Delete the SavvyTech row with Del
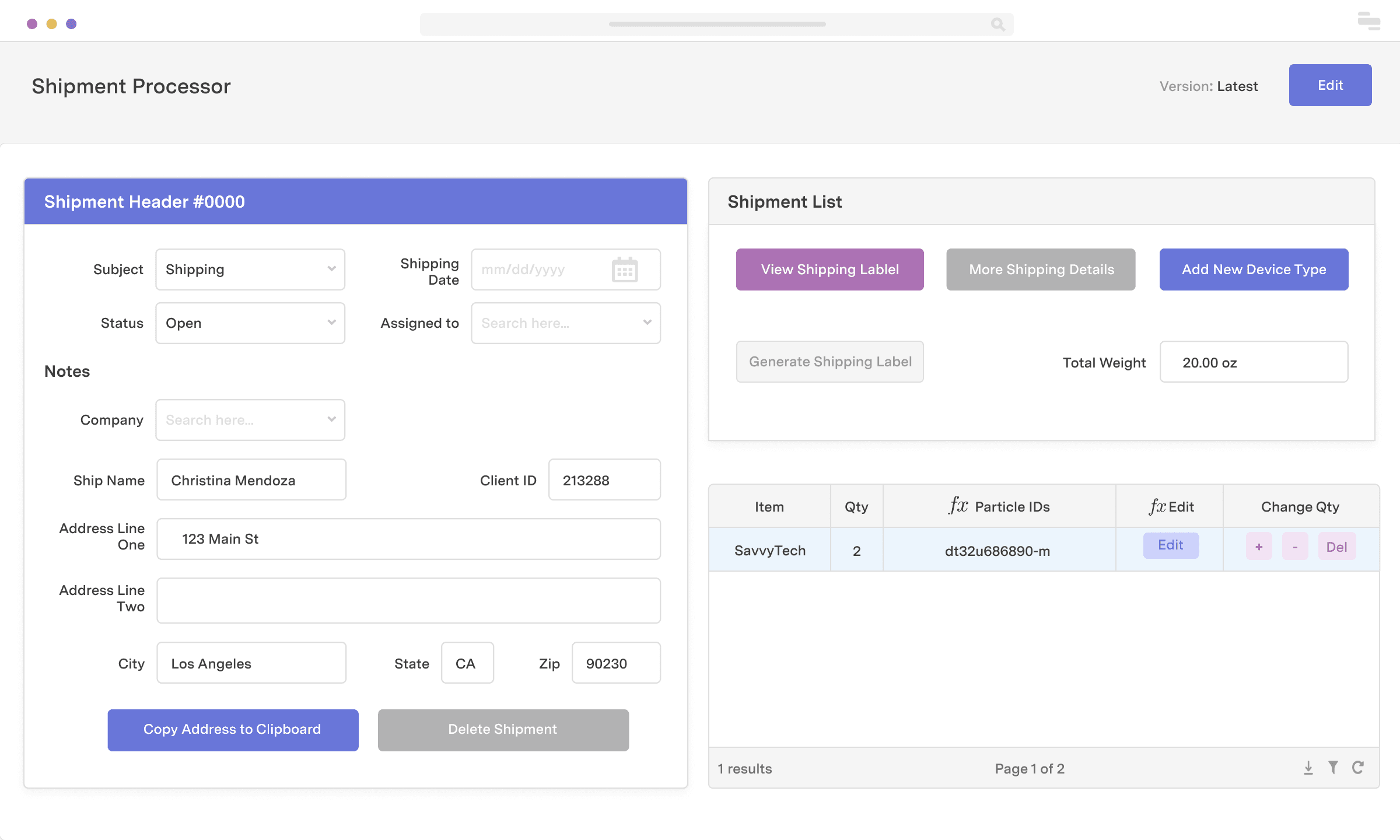 coord(1336,547)
